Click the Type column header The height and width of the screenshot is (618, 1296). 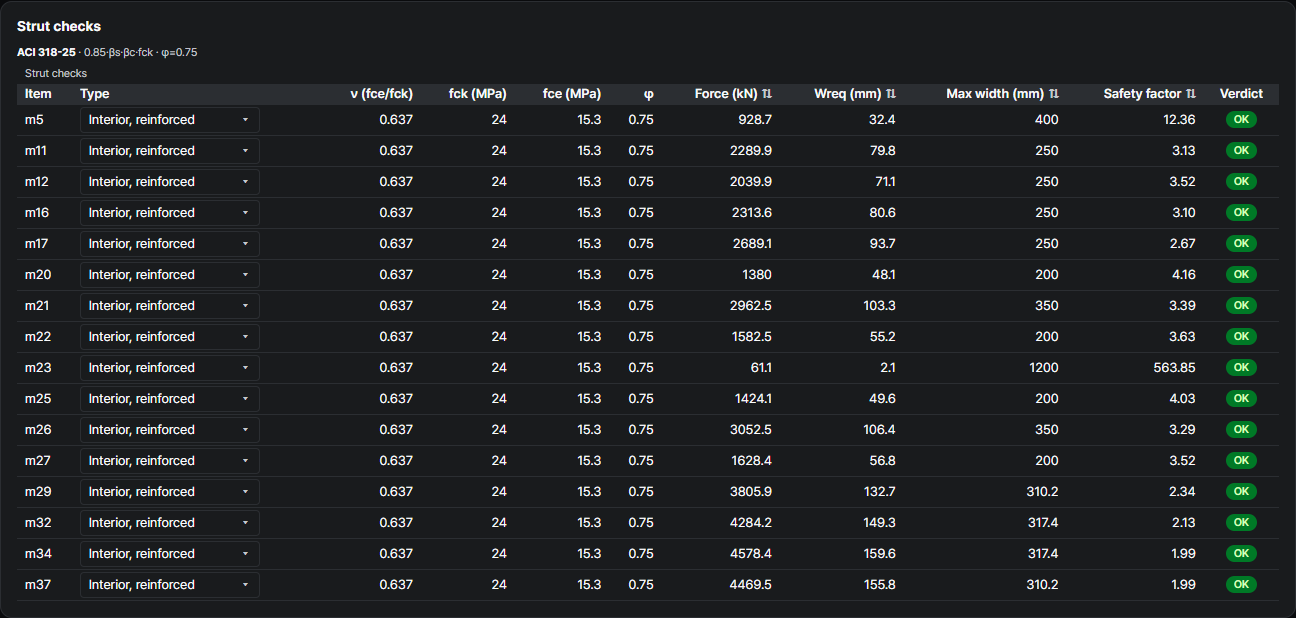click(95, 94)
